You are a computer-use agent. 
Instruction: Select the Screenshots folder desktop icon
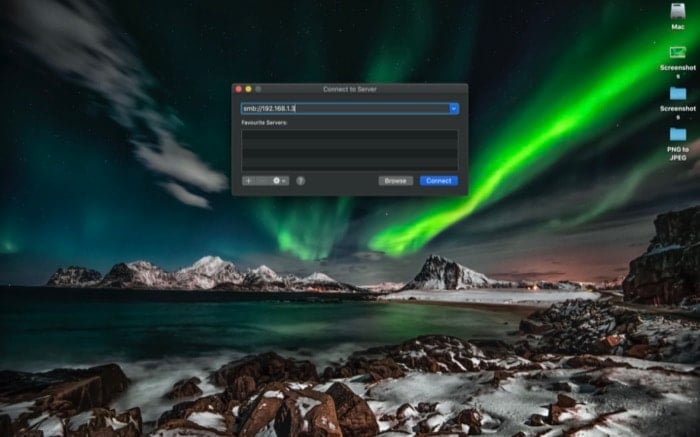(678, 103)
